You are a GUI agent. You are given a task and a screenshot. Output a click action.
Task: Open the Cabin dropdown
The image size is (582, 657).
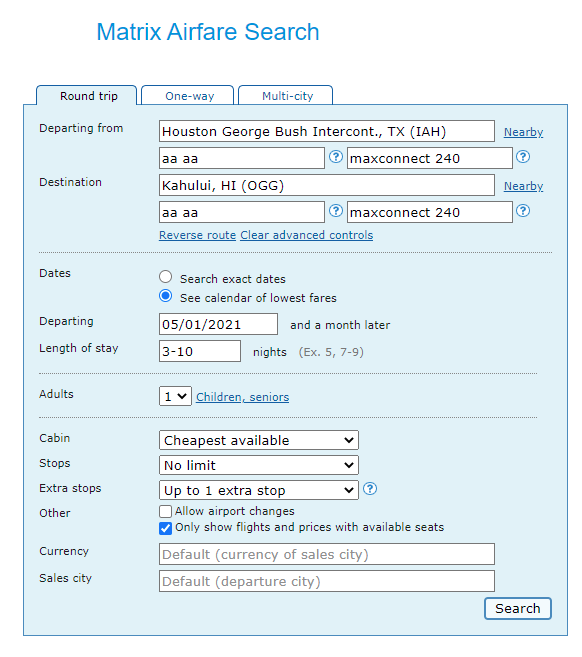pos(259,440)
